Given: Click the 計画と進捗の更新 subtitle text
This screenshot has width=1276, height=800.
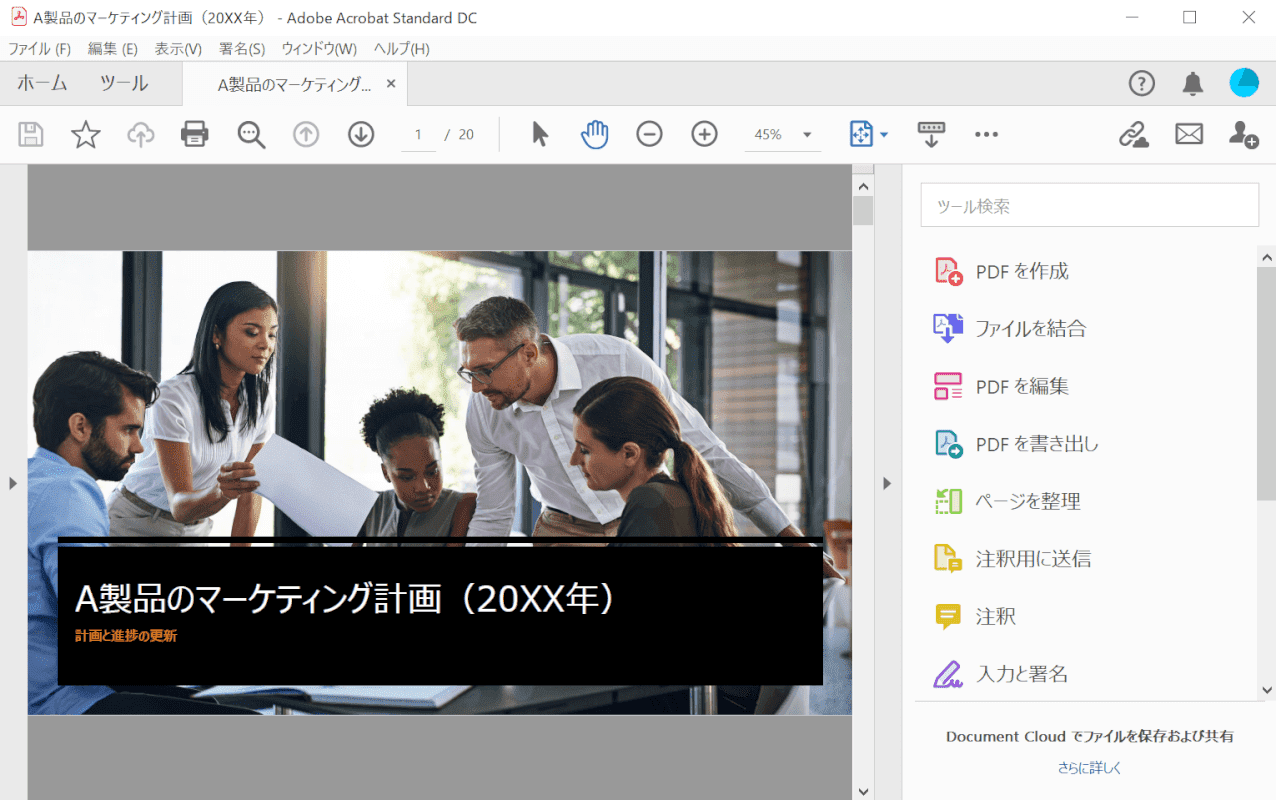Looking at the screenshot, I should click(x=126, y=635).
